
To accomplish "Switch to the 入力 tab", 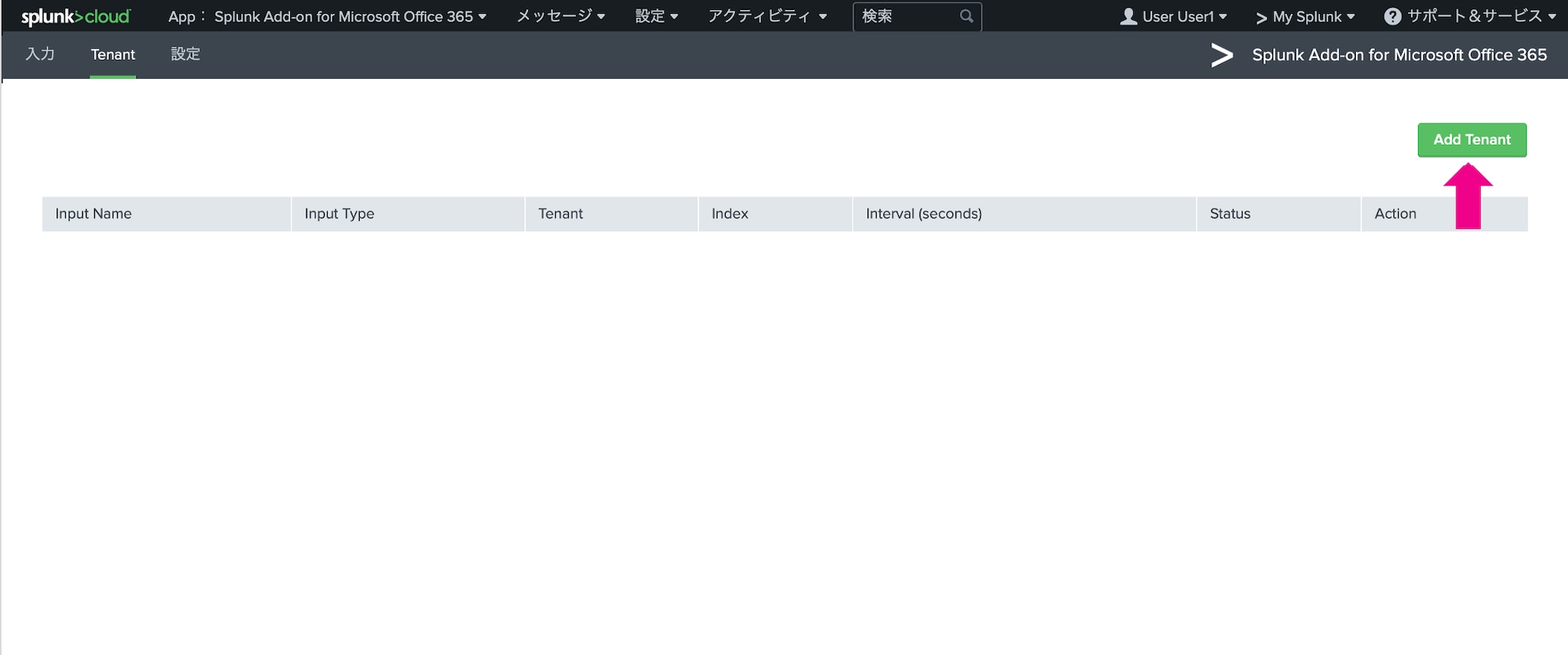I will [40, 54].
